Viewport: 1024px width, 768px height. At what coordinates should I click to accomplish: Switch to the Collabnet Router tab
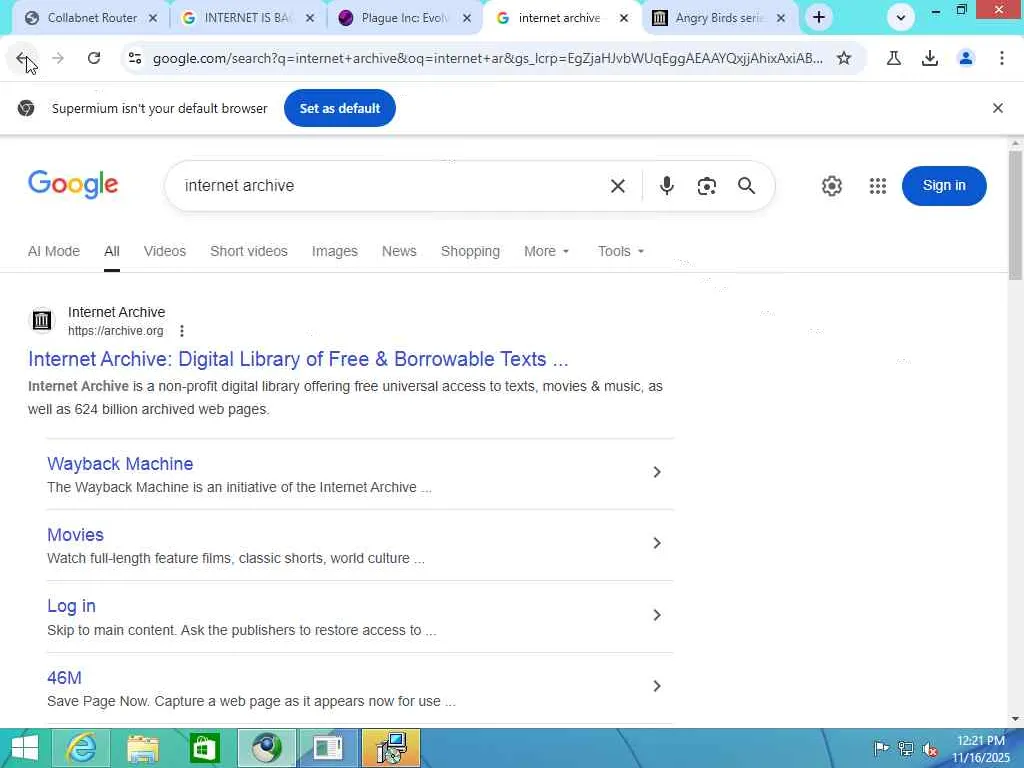pyautogui.click(x=91, y=18)
